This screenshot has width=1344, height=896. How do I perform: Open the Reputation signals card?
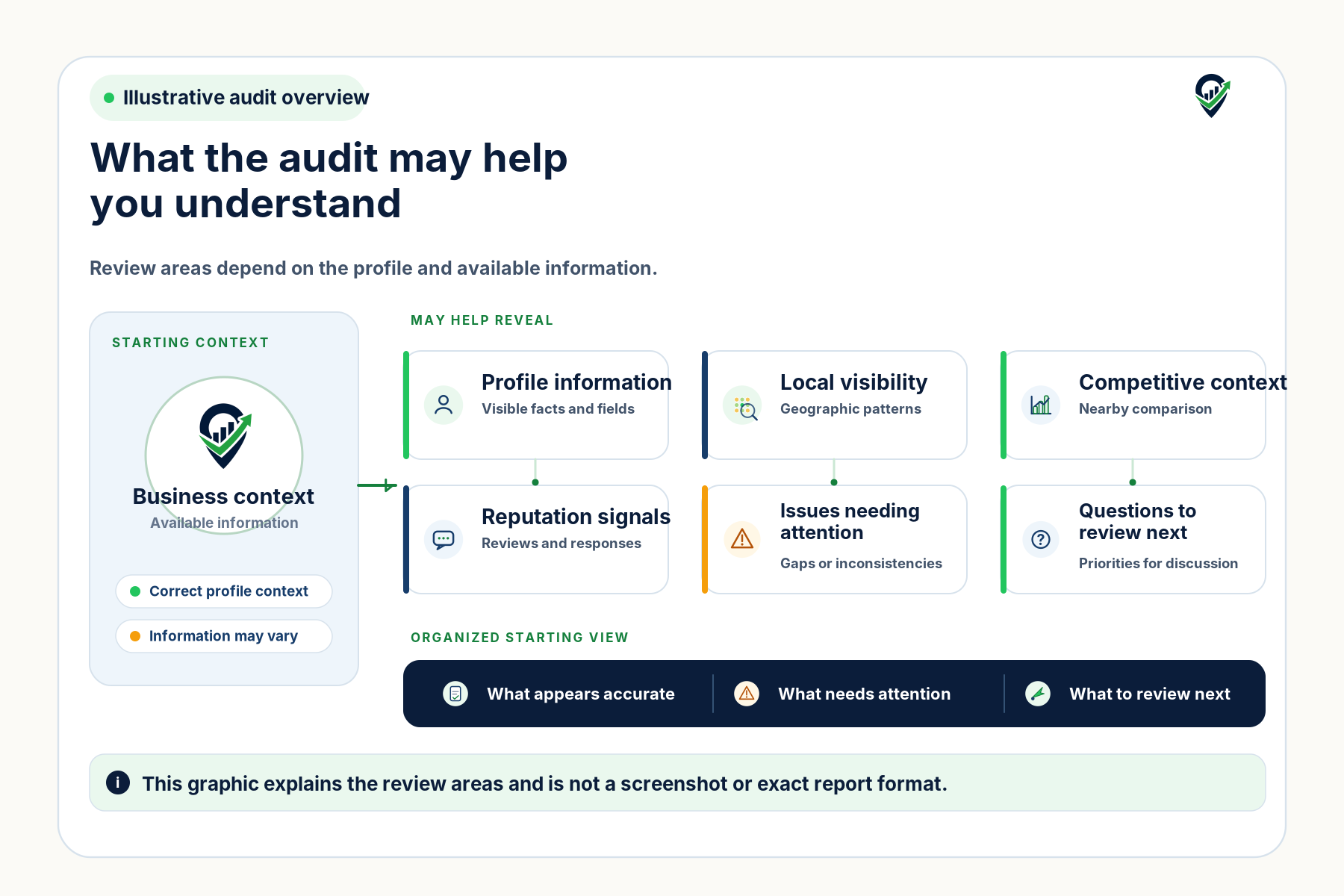click(535, 539)
